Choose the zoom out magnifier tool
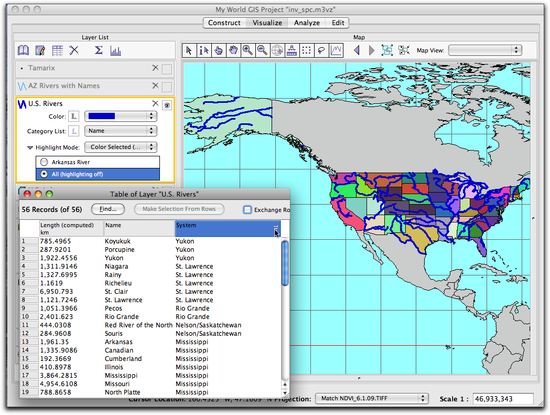The height and width of the screenshot is (415, 550). [262, 51]
